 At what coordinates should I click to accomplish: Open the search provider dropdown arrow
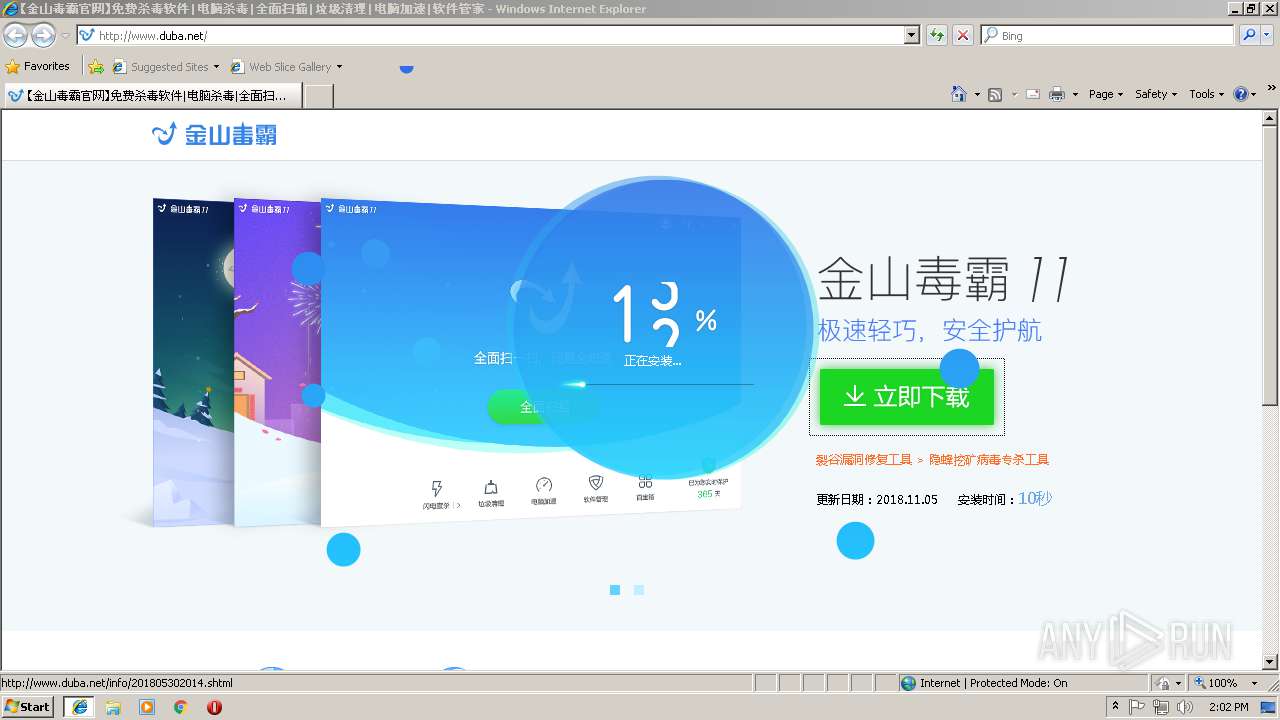click(x=1268, y=35)
